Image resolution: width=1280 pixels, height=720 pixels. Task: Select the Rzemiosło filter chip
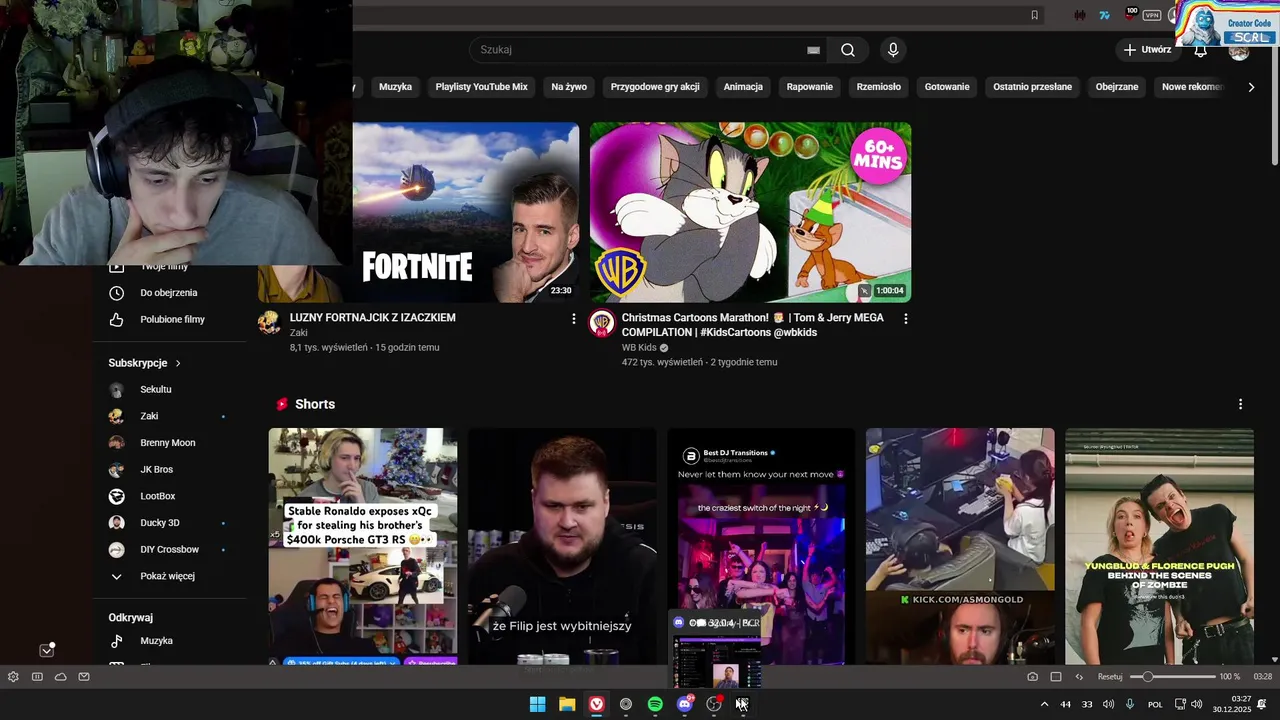coord(879,87)
